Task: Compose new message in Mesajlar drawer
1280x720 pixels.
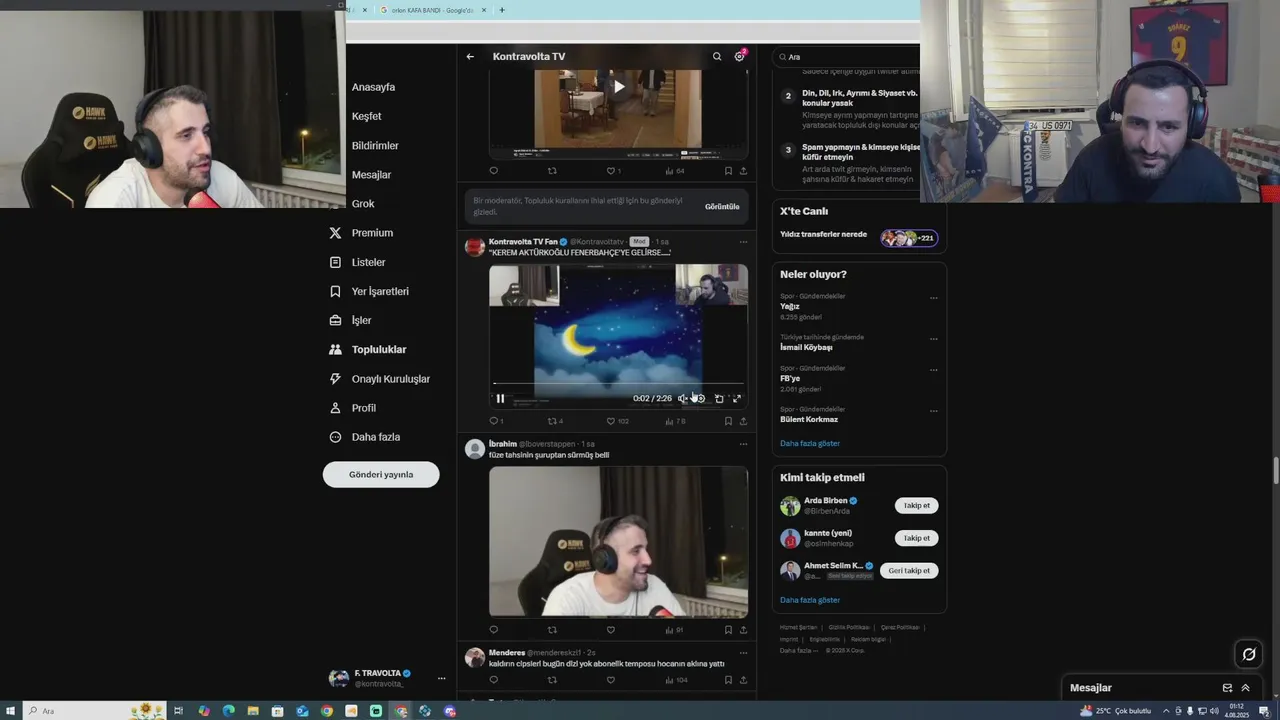Action: point(1227,688)
